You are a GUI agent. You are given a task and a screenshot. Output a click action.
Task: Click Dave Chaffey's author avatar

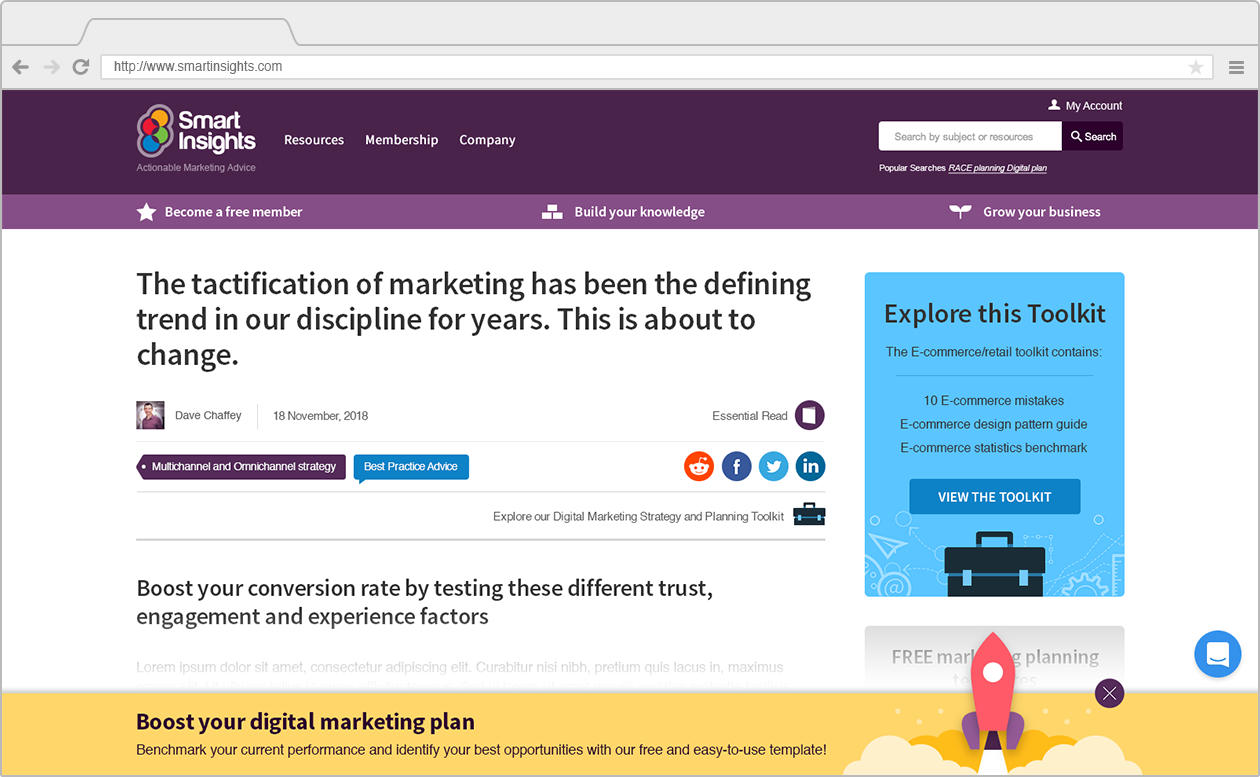coord(150,415)
